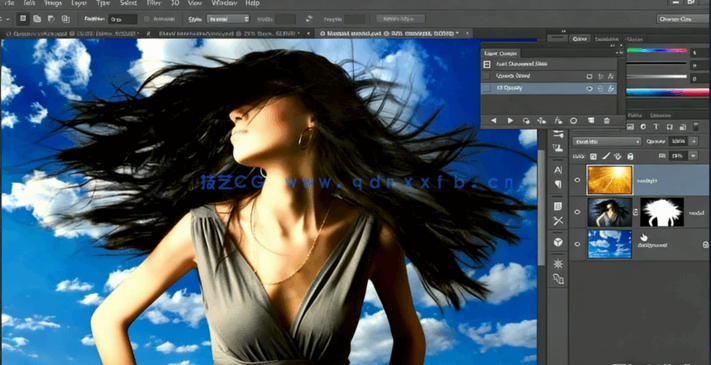The height and width of the screenshot is (365, 711).
Task: Open the Layer menu
Action: tap(79, 3)
